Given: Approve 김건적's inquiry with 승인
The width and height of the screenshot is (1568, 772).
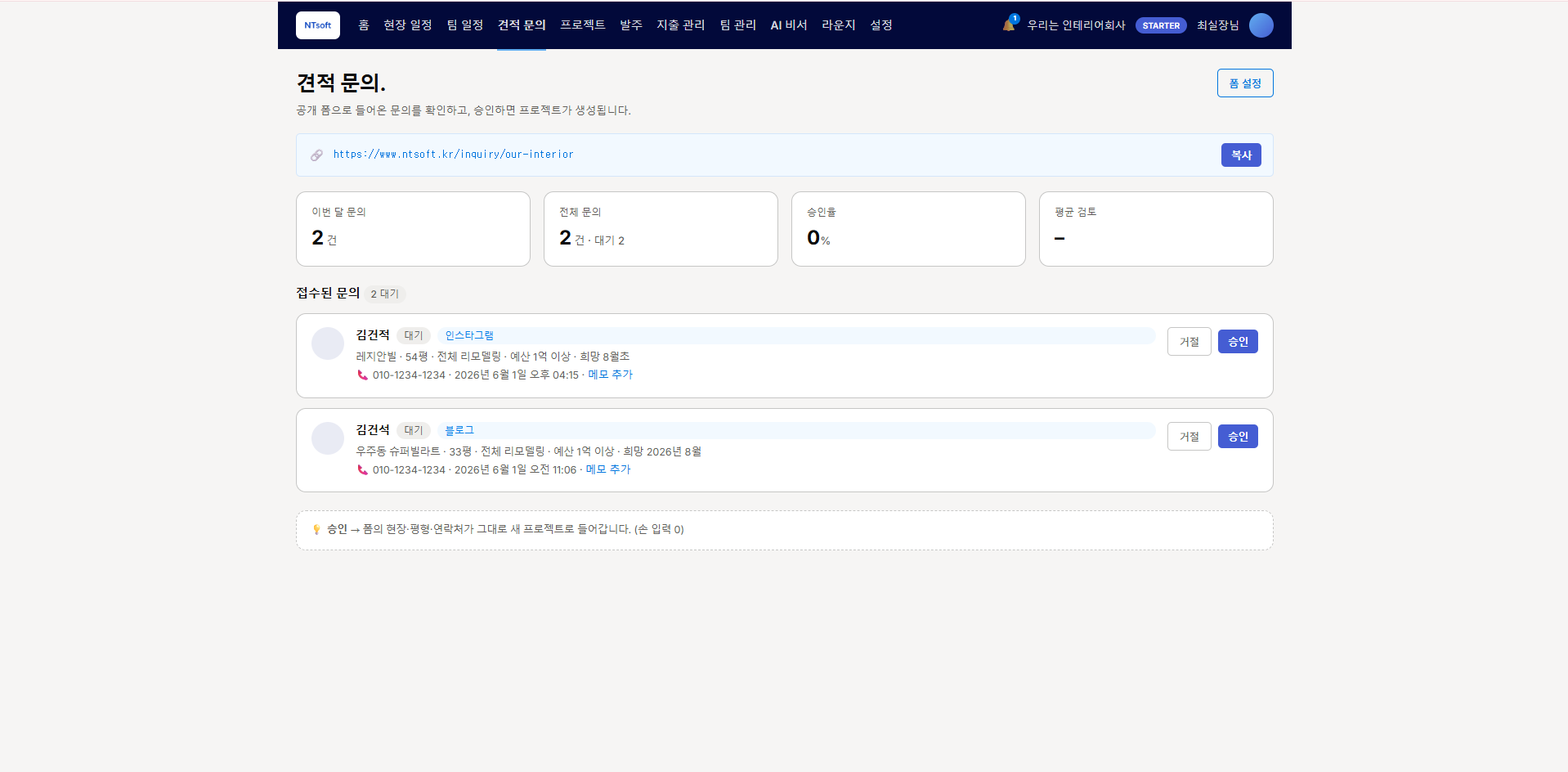Looking at the screenshot, I should (x=1238, y=342).
